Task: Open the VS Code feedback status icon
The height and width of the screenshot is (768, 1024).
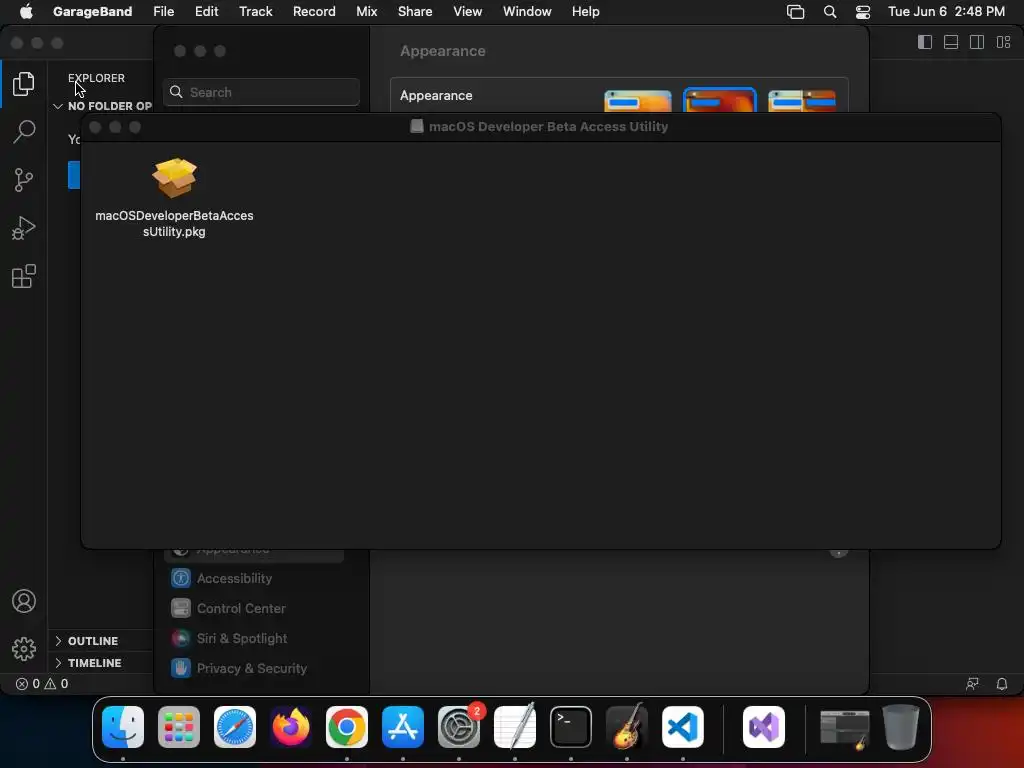Action: pyautogui.click(x=972, y=684)
